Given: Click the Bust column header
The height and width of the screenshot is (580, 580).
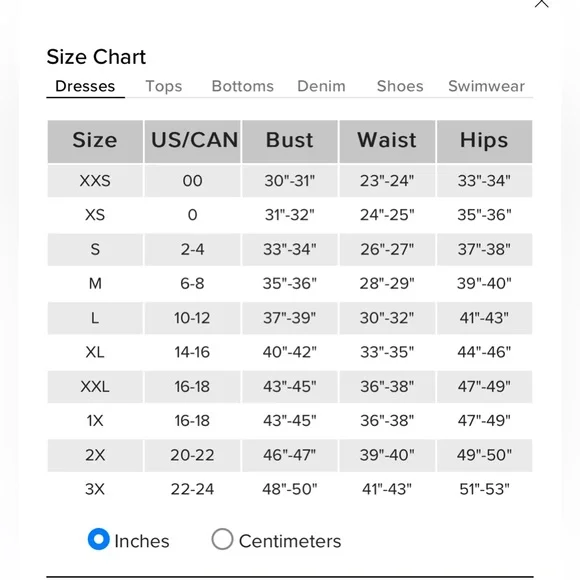Looking at the screenshot, I should click(290, 141).
